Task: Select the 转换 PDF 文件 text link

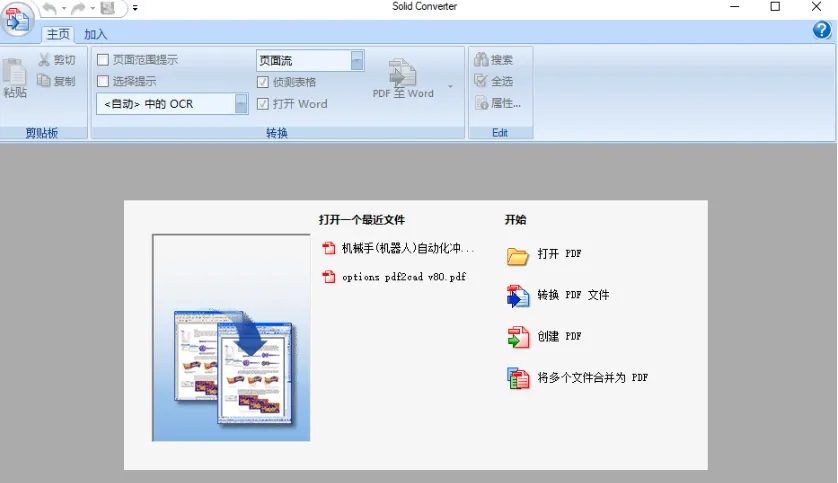Action: [x=573, y=295]
